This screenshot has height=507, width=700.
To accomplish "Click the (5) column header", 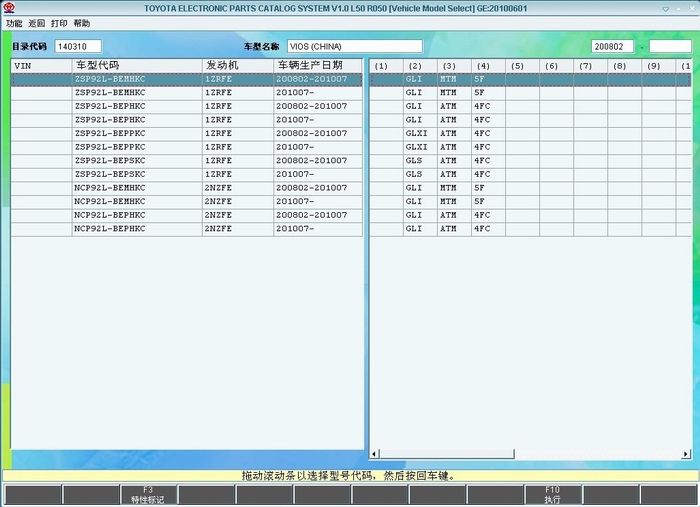I will (x=522, y=66).
